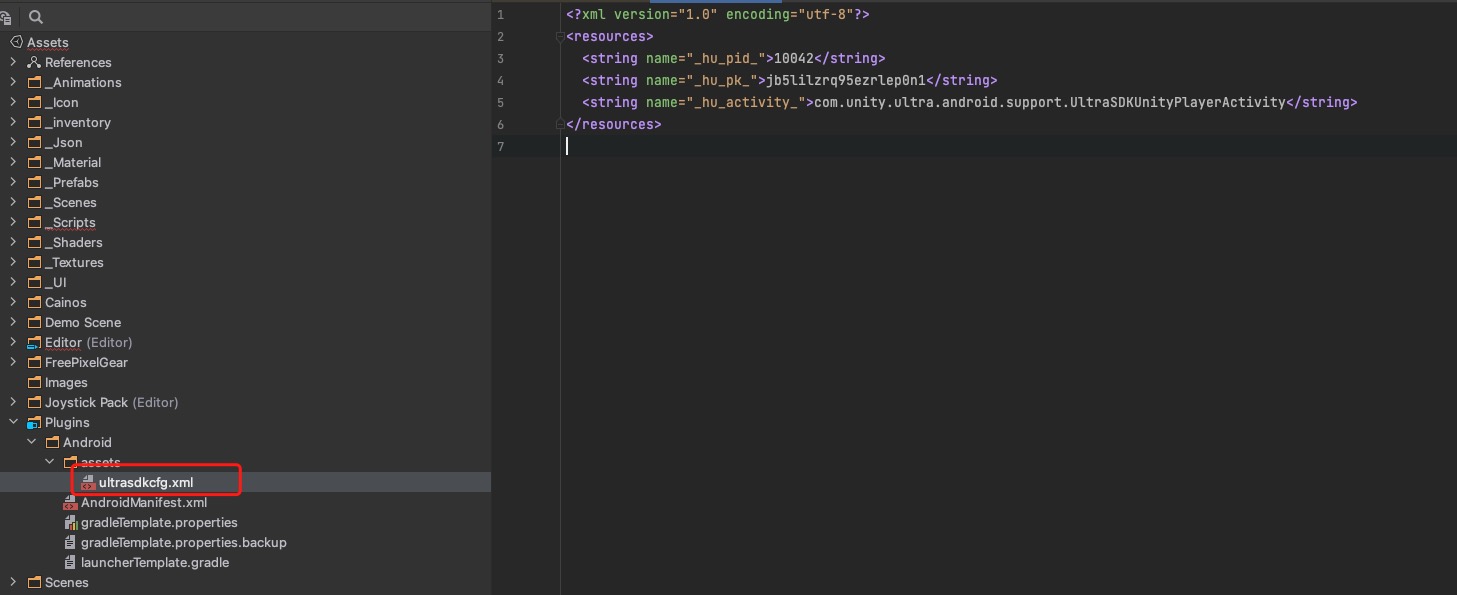Click the _Shaders folder icon
Image resolution: width=1457 pixels, height=595 pixels.
pos(34,242)
